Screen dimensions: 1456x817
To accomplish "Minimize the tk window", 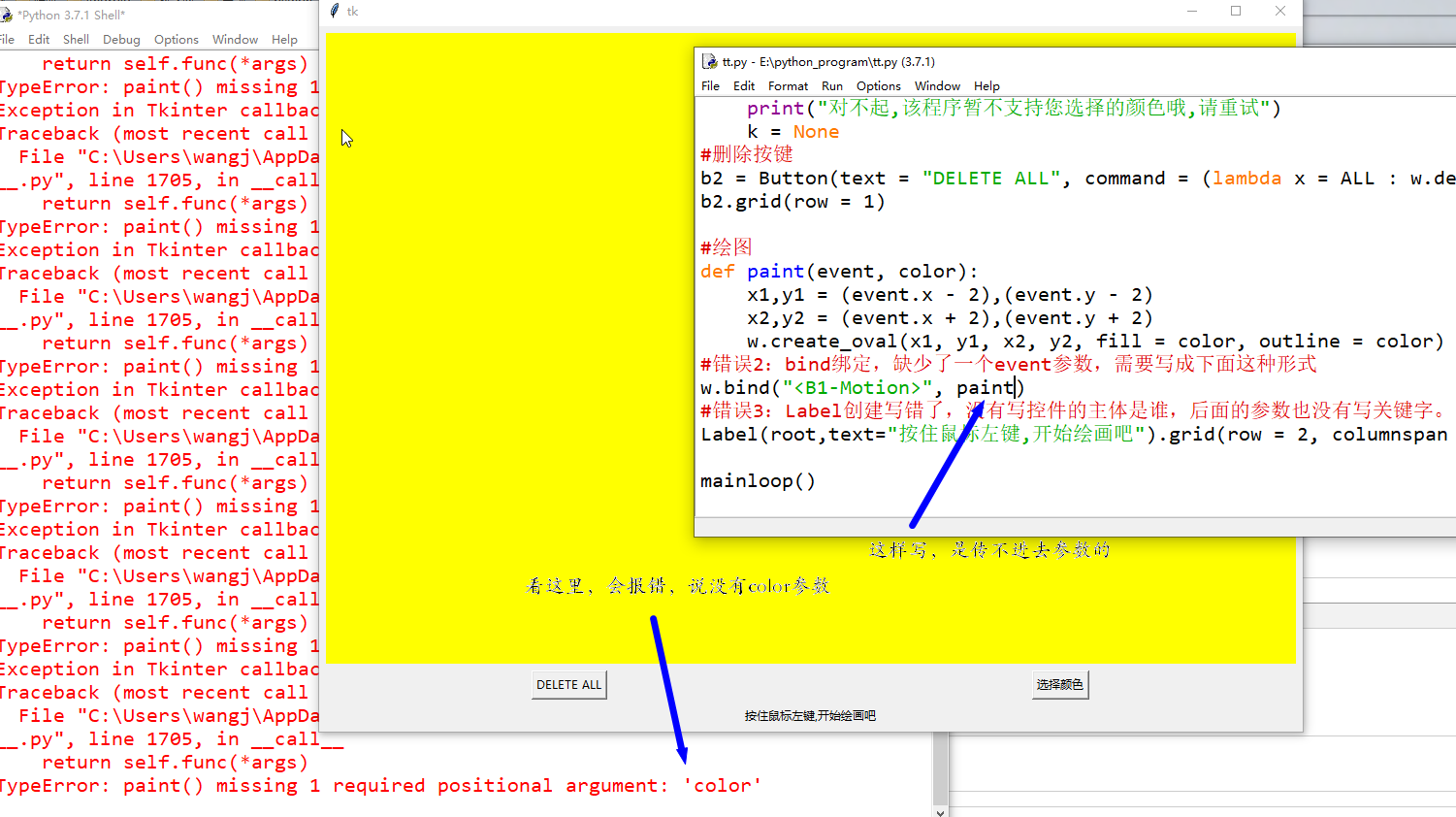I will (1191, 11).
